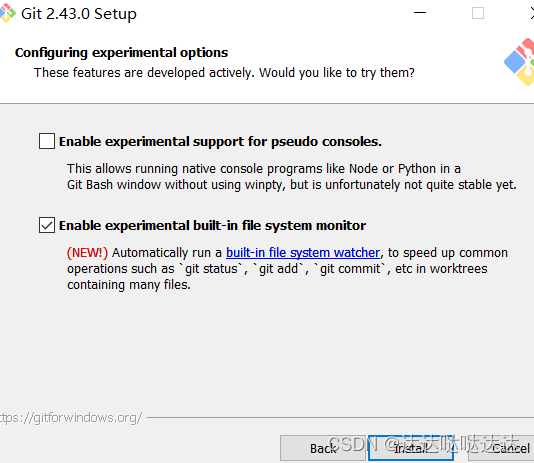Close the Git Setup window

tap(532, 13)
